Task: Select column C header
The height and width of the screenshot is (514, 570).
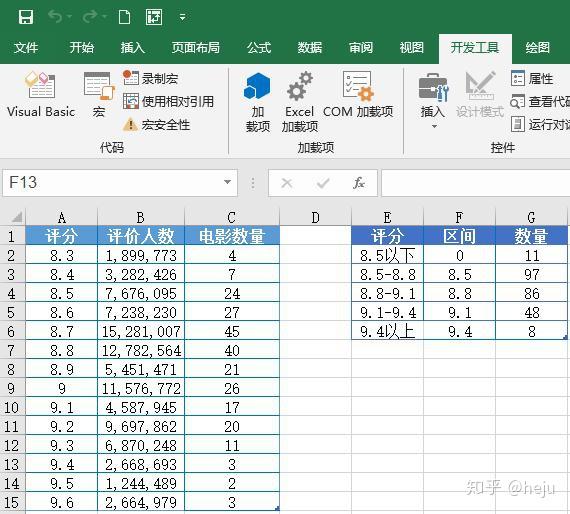Action: [x=232, y=218]
